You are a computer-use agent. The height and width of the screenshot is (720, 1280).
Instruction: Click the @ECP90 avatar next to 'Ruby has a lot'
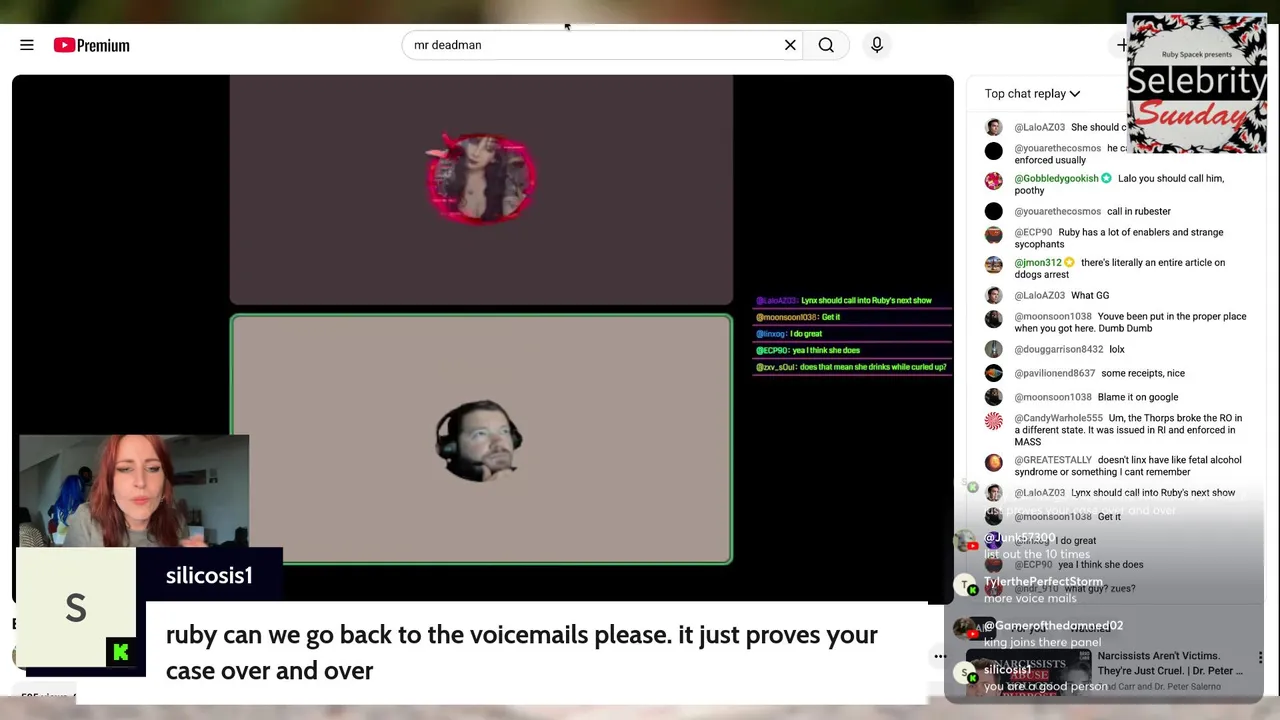pyautogui.click(x=993, y=235)
